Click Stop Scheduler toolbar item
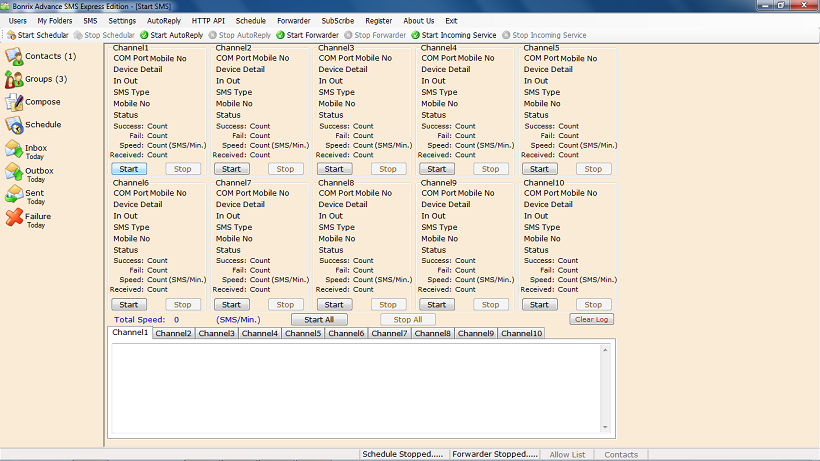This screenshot has width=820, height=461. (x=104, y=35)
